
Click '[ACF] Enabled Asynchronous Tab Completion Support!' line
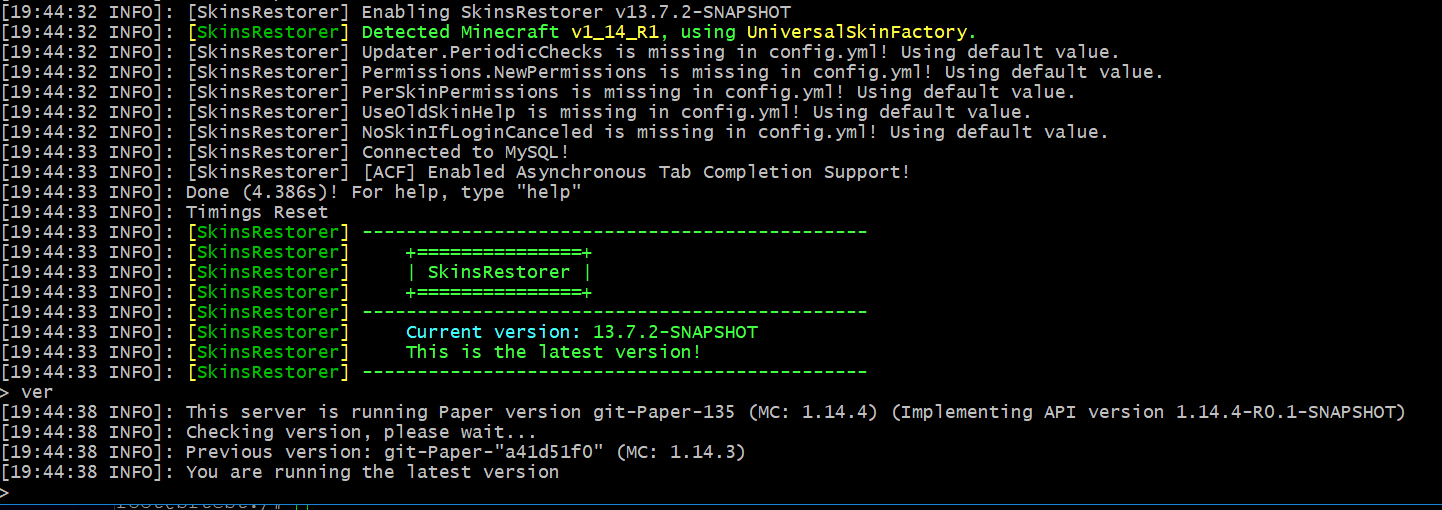[x=457, y=172]
